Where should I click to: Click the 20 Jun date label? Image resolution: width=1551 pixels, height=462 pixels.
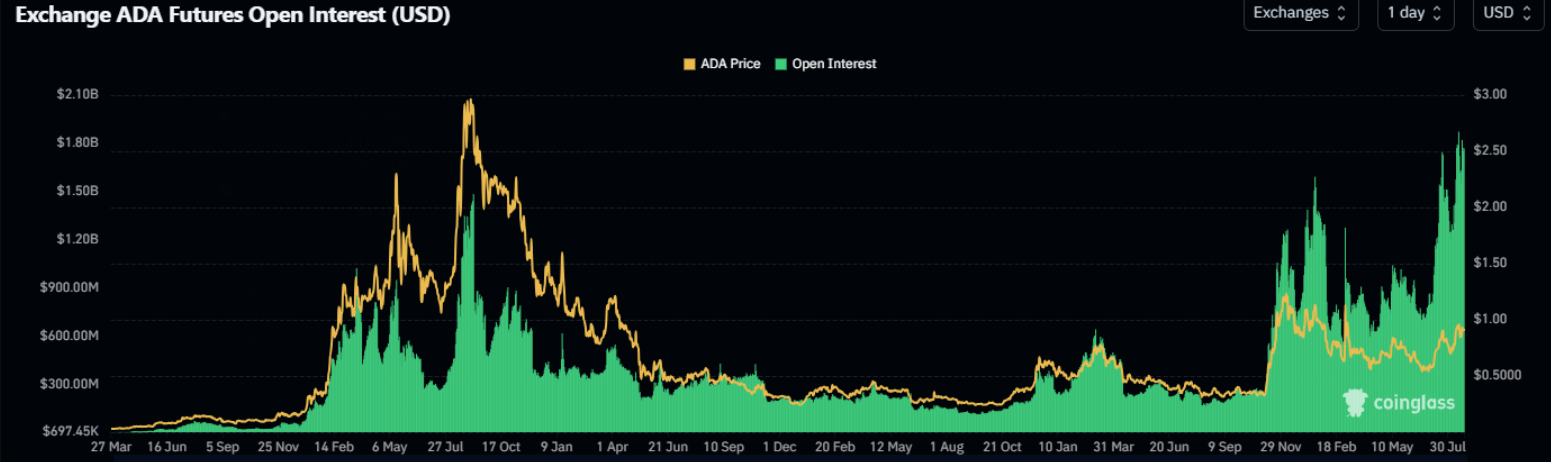click(1169, 448)
